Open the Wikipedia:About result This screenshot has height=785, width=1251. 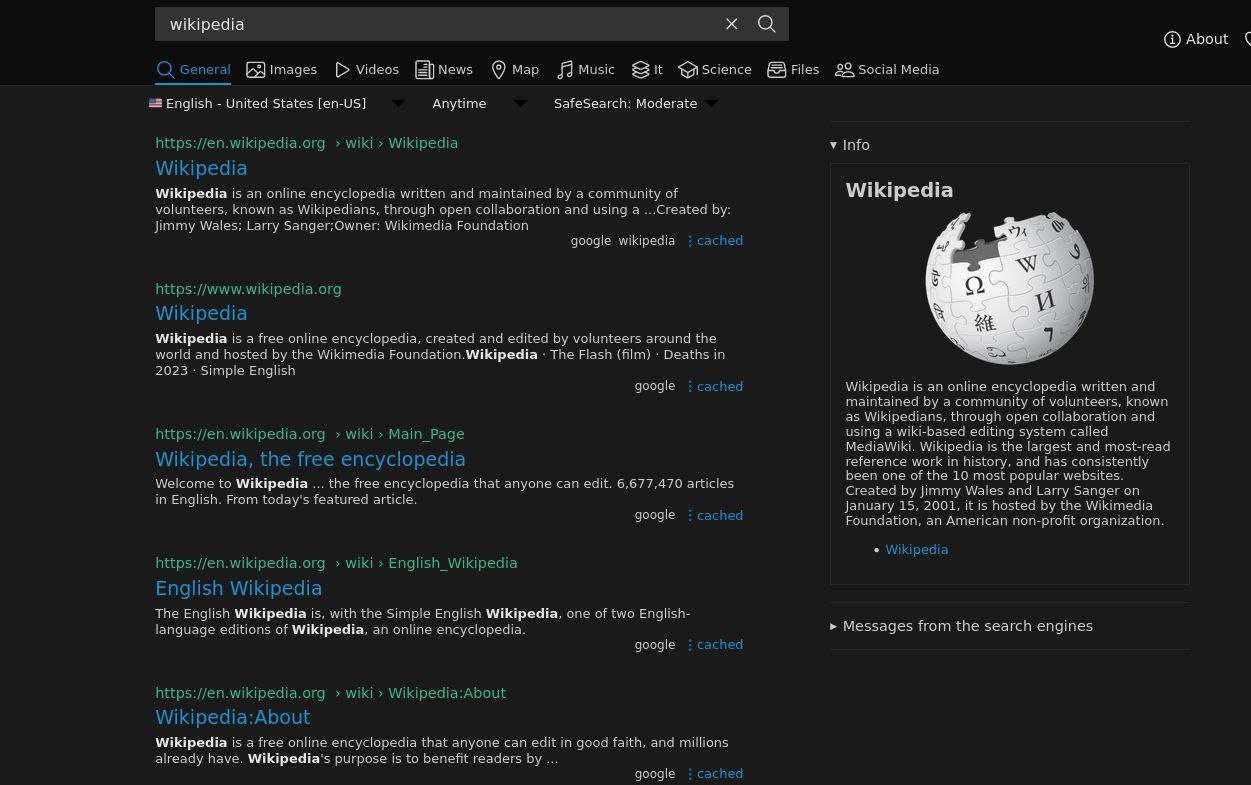click(x=232, y=717)
